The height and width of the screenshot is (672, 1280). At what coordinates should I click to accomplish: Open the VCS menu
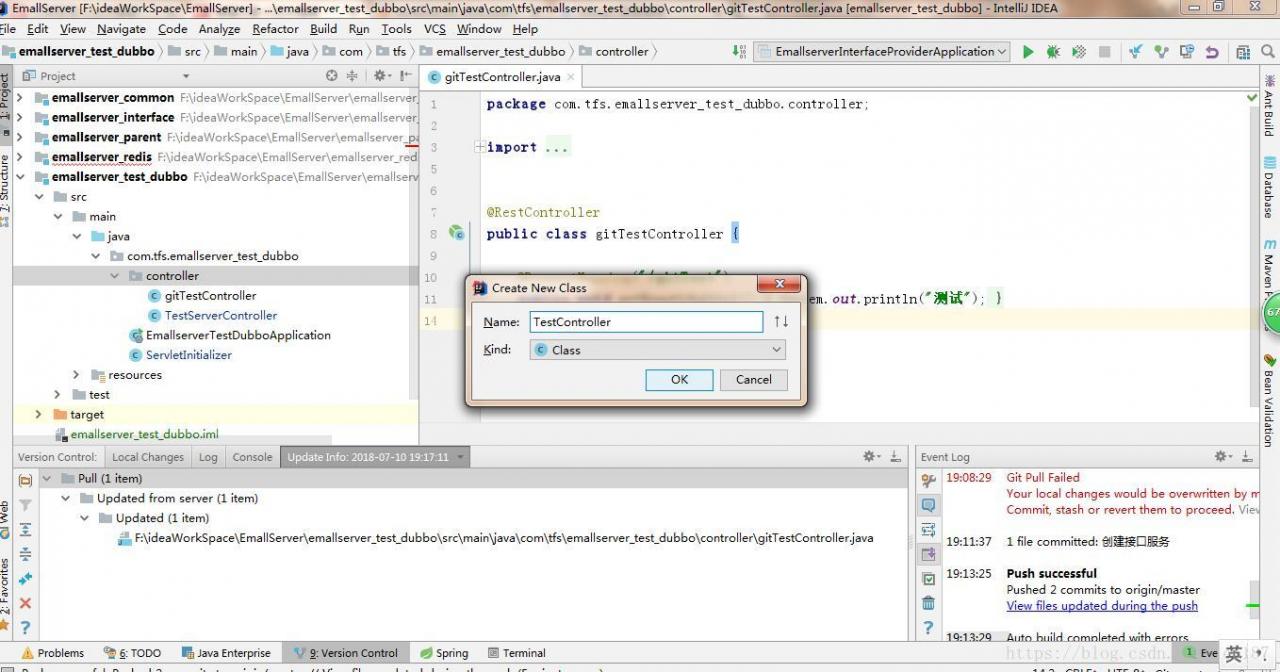[x=434, y=29]
